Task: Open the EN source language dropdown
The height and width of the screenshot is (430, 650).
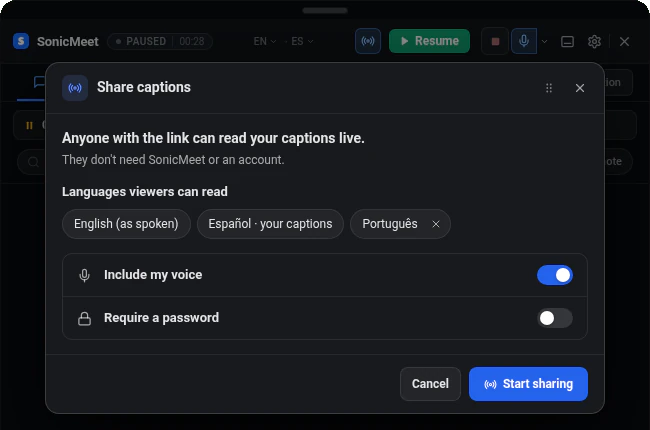Action: point(264,41)
